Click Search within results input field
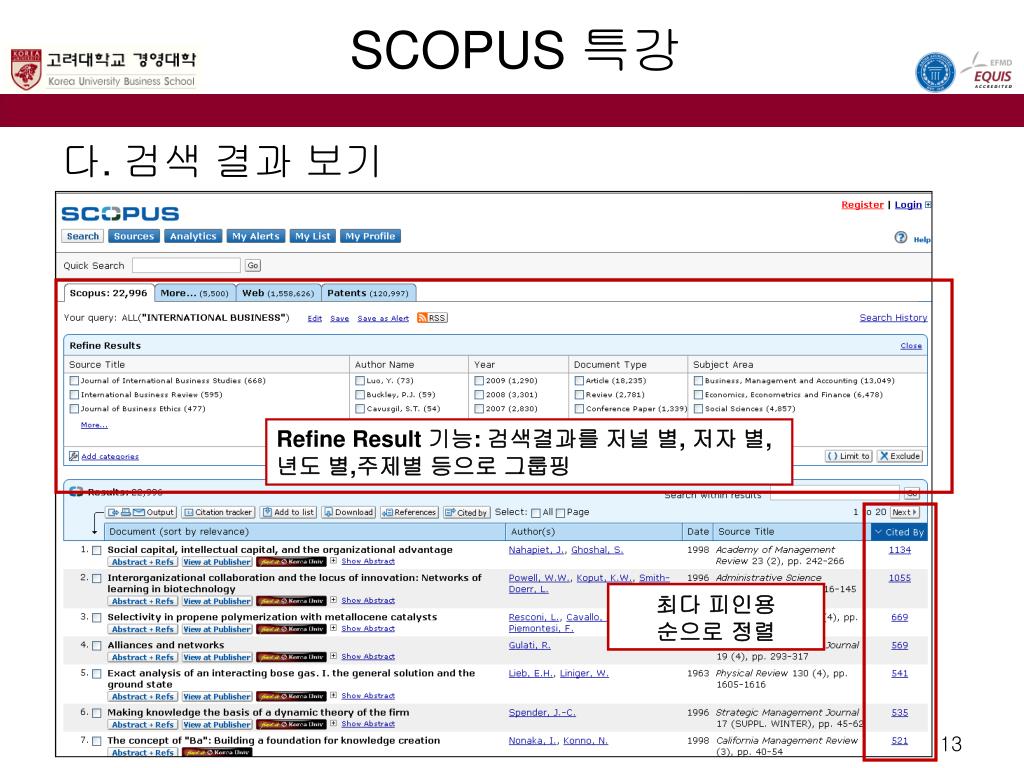 [834, 494]
